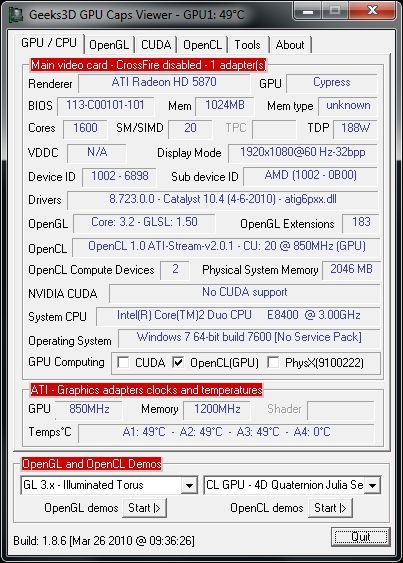The image size is (403, 563).
Task: Expand the GL 3.x Illuminated Torus dropdown
Action: click(x=189, y=485)
